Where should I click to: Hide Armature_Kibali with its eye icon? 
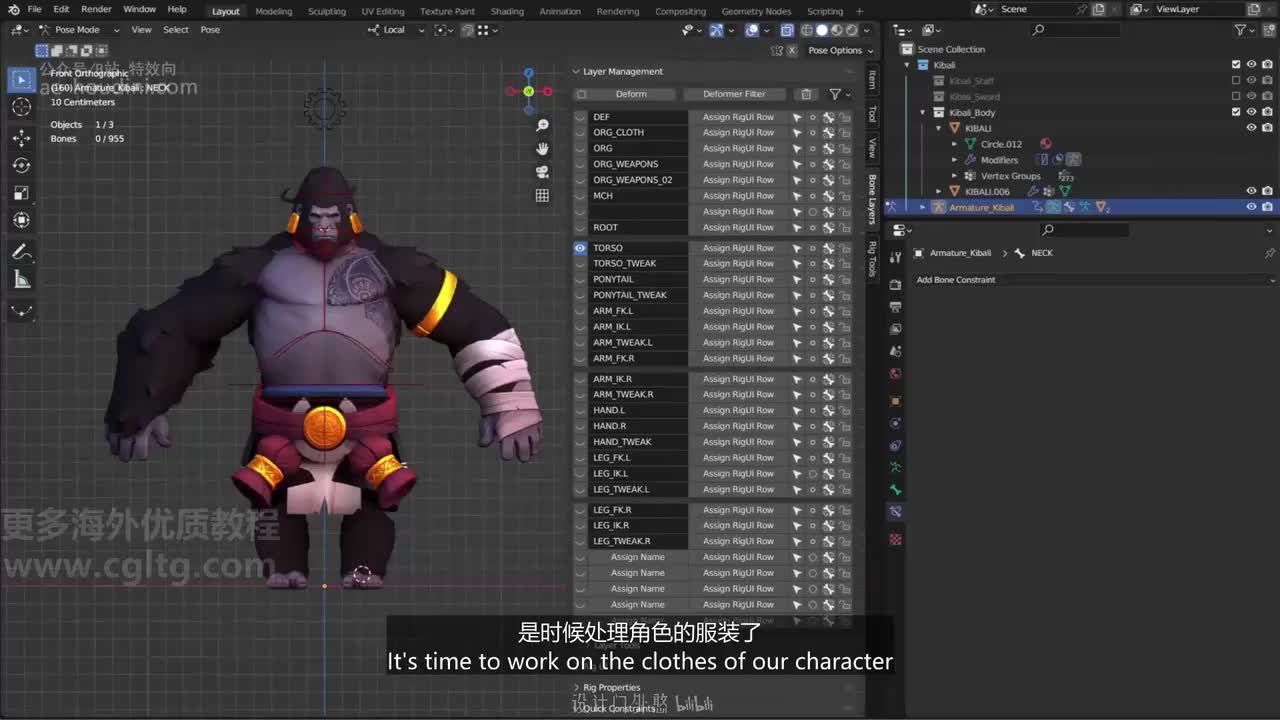pos(1251,207)
